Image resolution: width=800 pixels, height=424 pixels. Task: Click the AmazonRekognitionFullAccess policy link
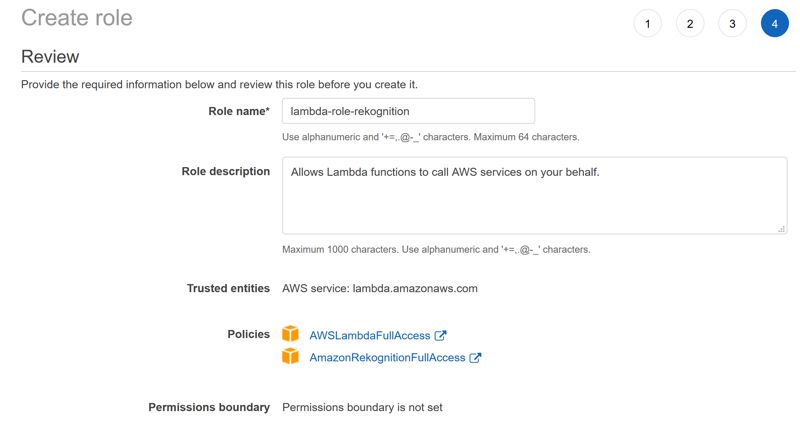pyautogui.click(x=387, y=358)
